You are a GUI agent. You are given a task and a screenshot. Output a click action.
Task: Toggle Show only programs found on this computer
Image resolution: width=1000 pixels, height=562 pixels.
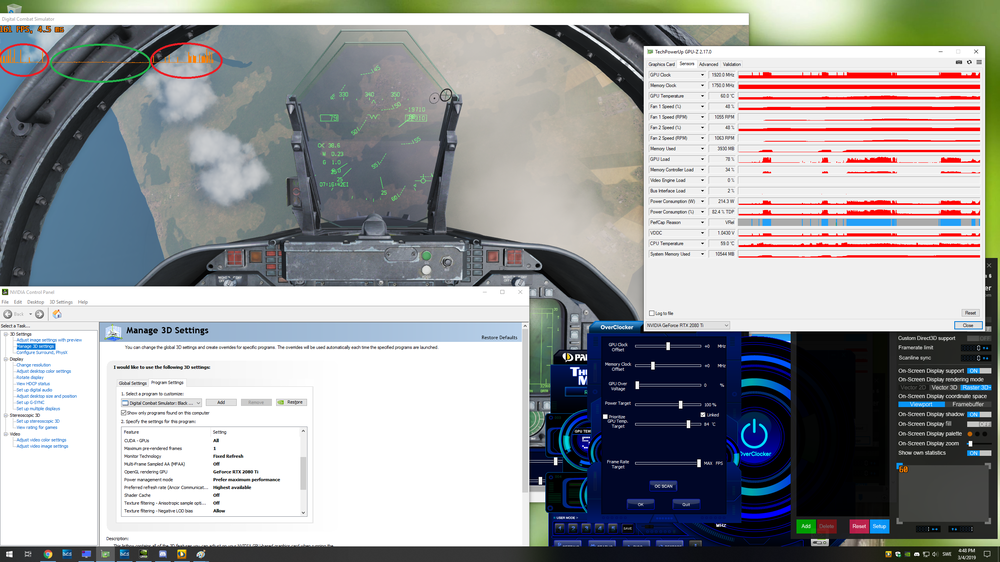click(x=124, y=413)
